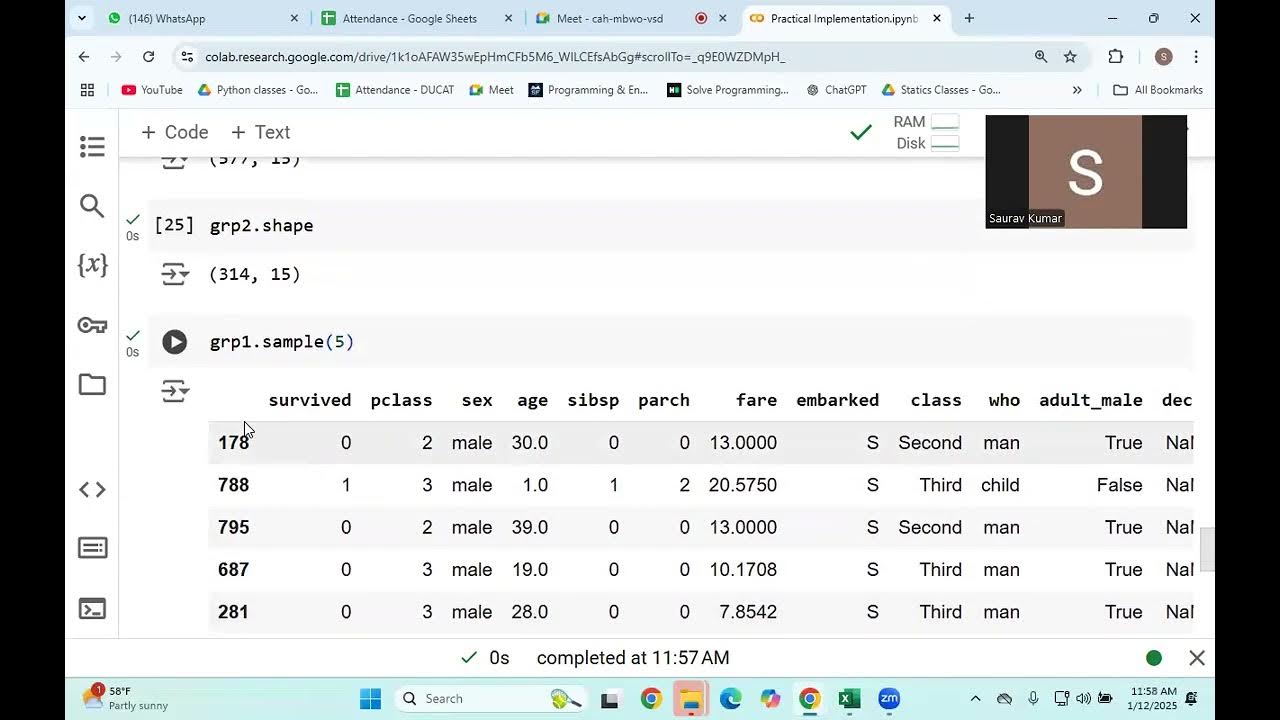Open the Terminal icon in sidebar
1280x720 pixels.
click(92, 608)
